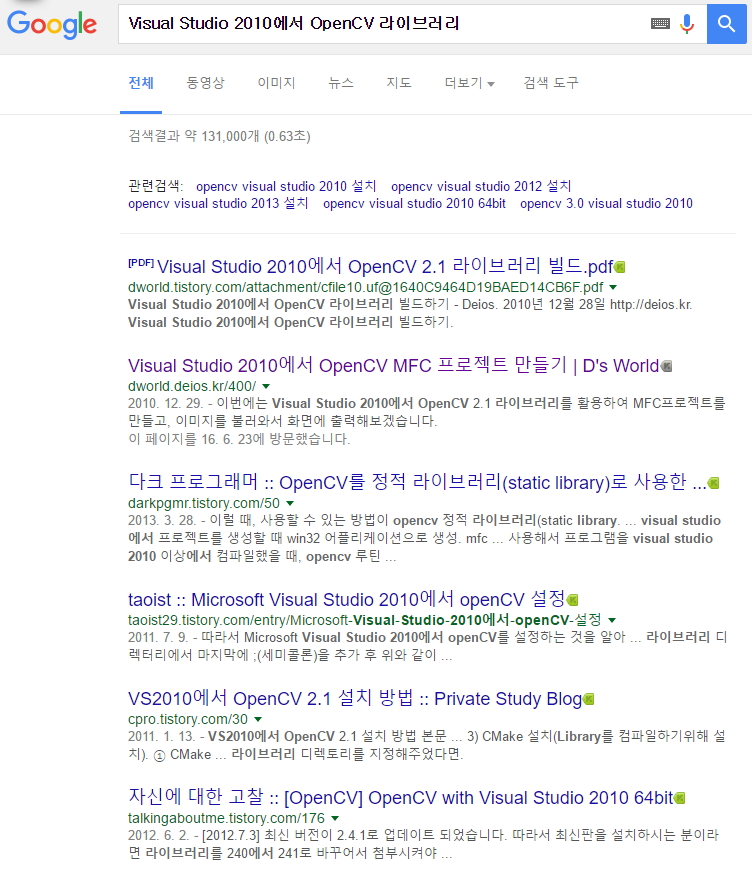Open dropdown arrow beside cpro.tistory.com/30
The image size is (752, 871).
(x=258, y=719)
